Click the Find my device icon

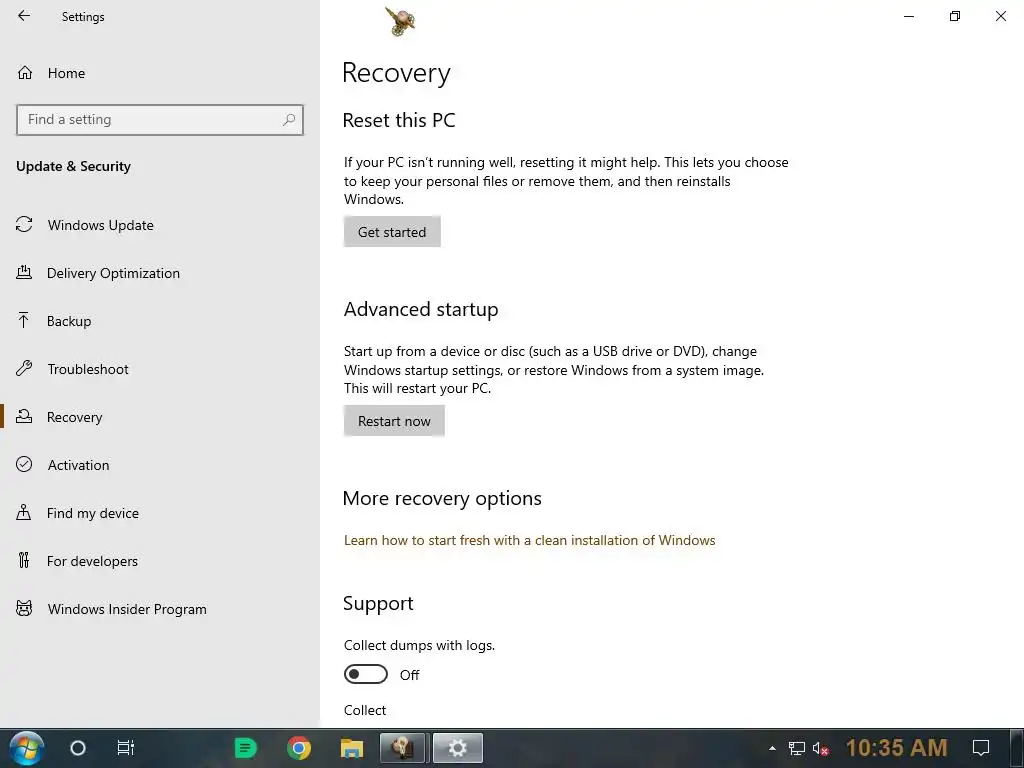[24, 512]
